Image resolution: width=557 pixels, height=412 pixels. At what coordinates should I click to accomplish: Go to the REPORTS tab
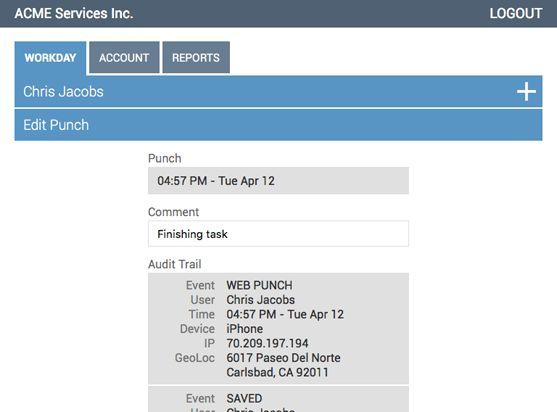click(196, 58)
